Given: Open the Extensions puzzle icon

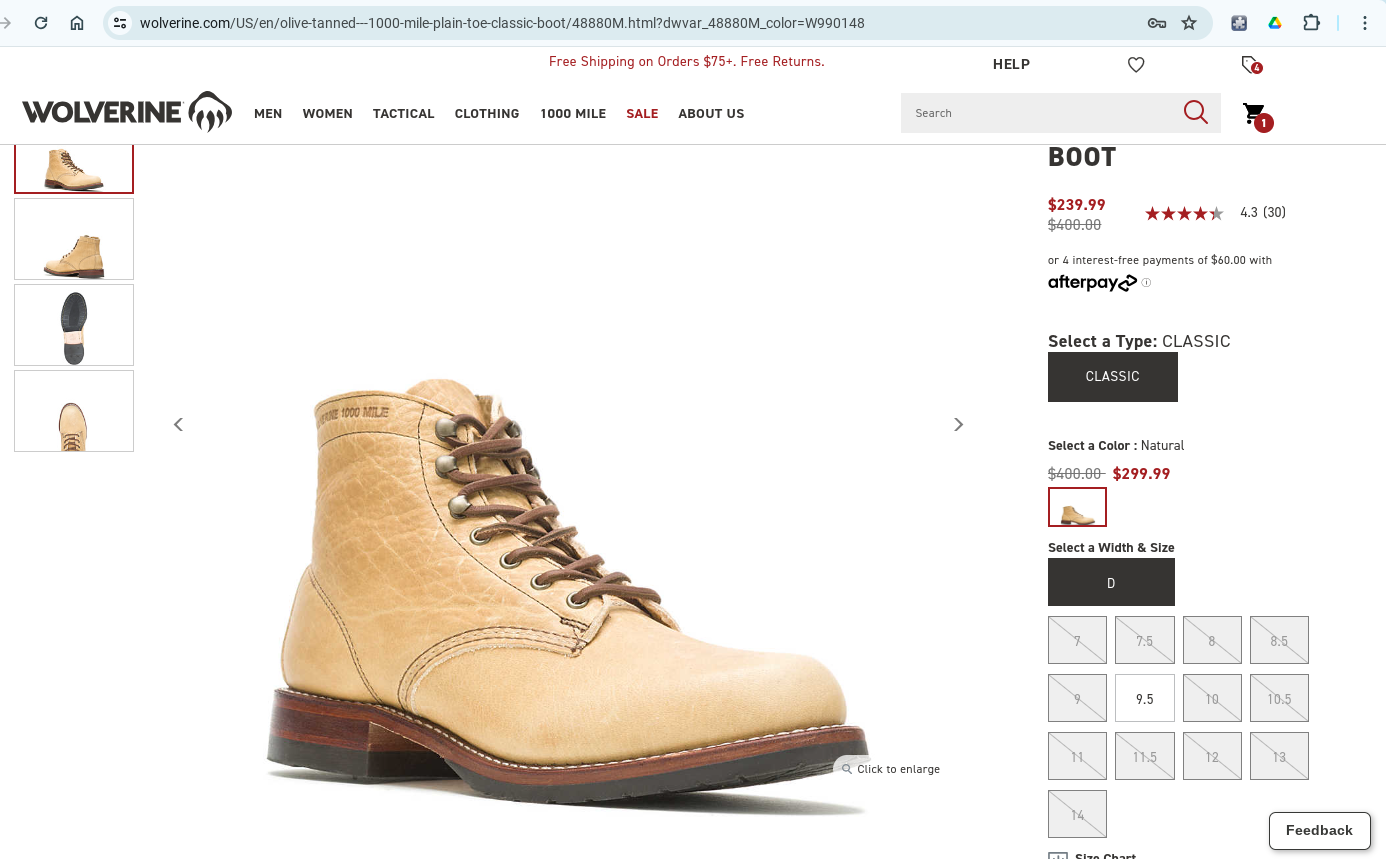Looking at the screenshot, I should click(x=1312, y=22).
